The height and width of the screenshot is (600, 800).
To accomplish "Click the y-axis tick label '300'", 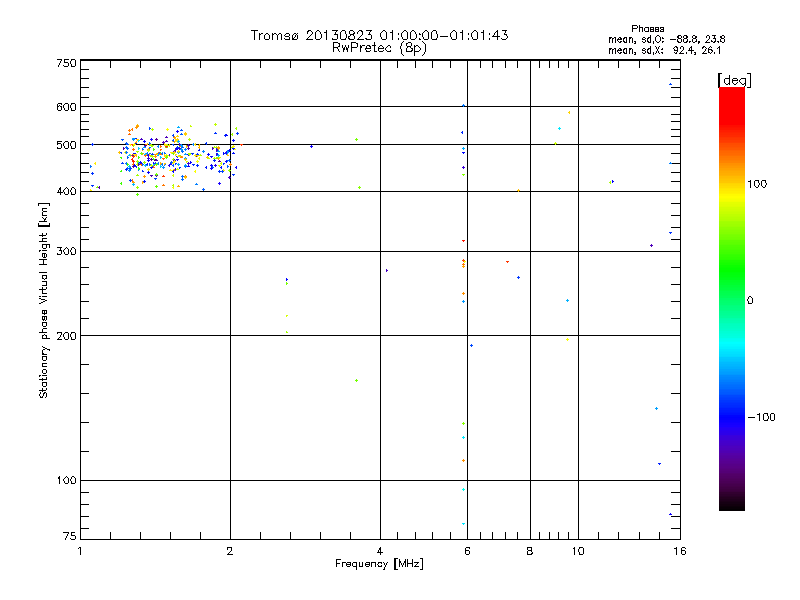I will coord(66,252).
